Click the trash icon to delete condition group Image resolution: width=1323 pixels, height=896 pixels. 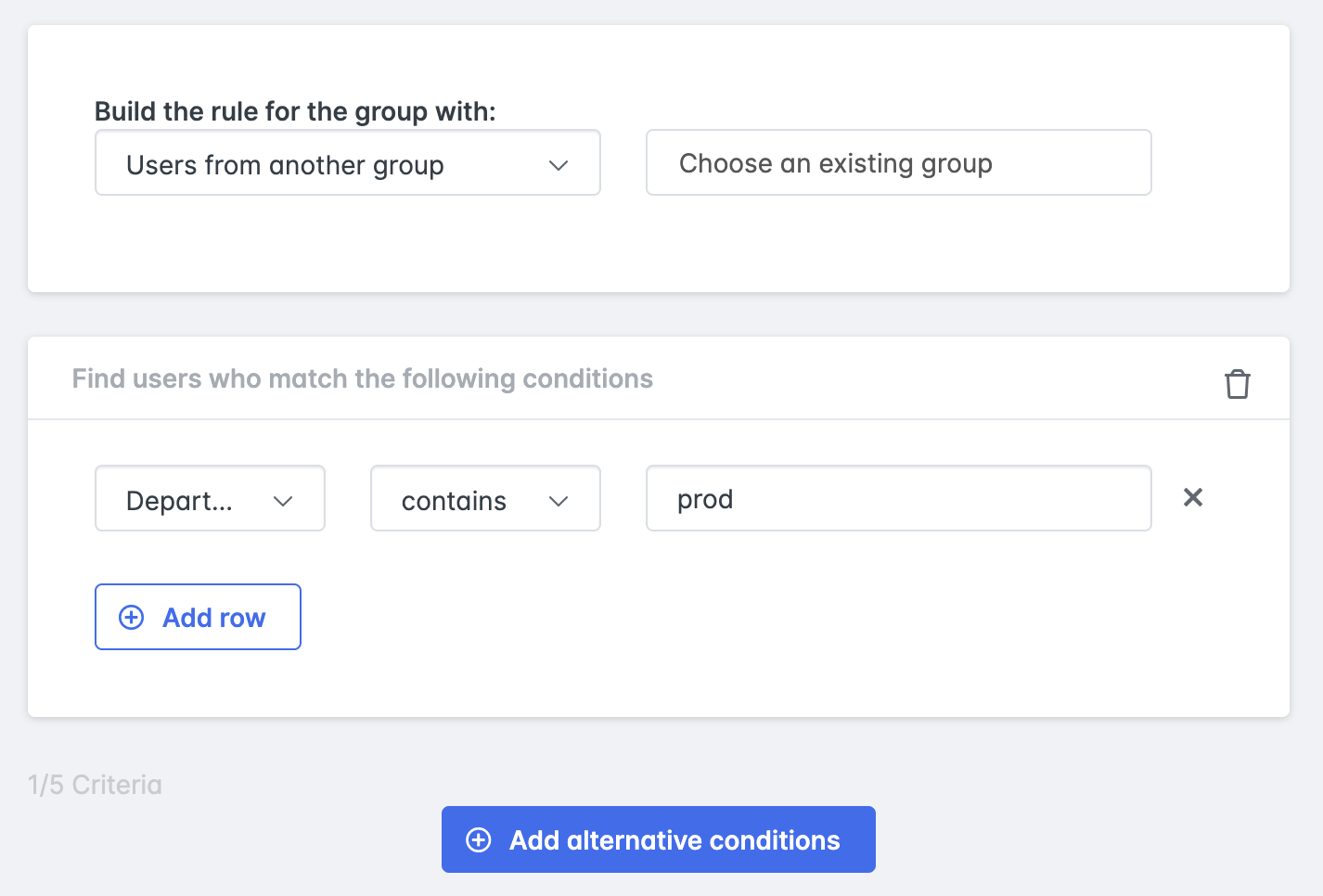[1238, 382]
